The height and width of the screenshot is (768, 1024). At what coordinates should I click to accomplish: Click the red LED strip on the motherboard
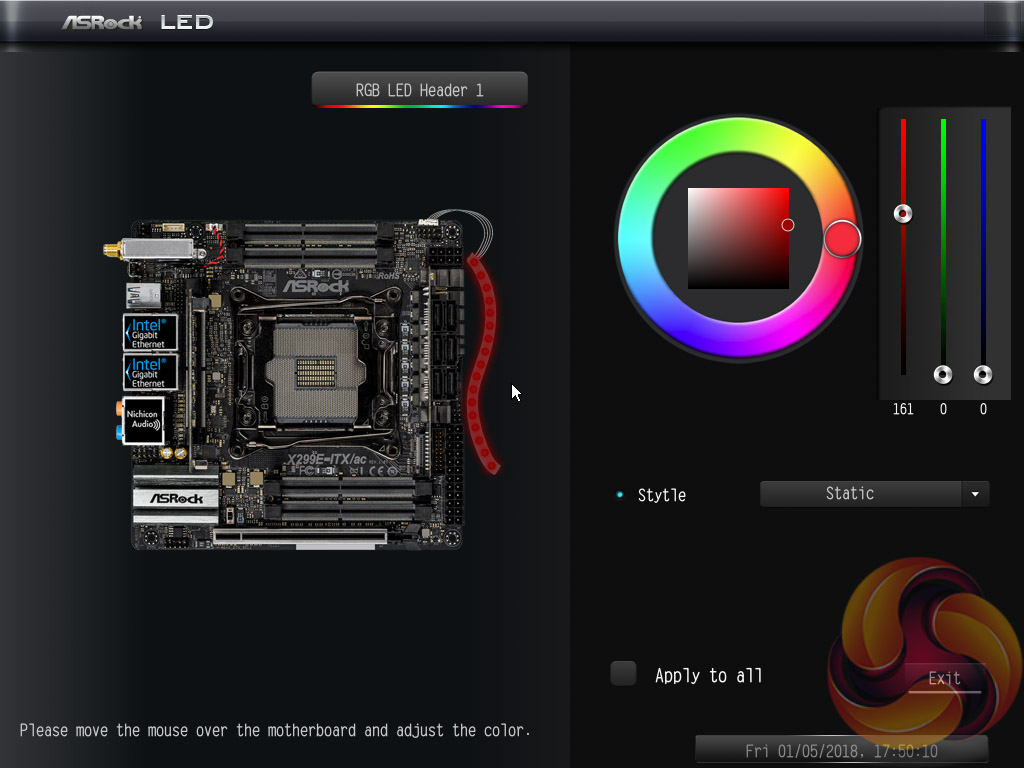(x=483, y=364)
